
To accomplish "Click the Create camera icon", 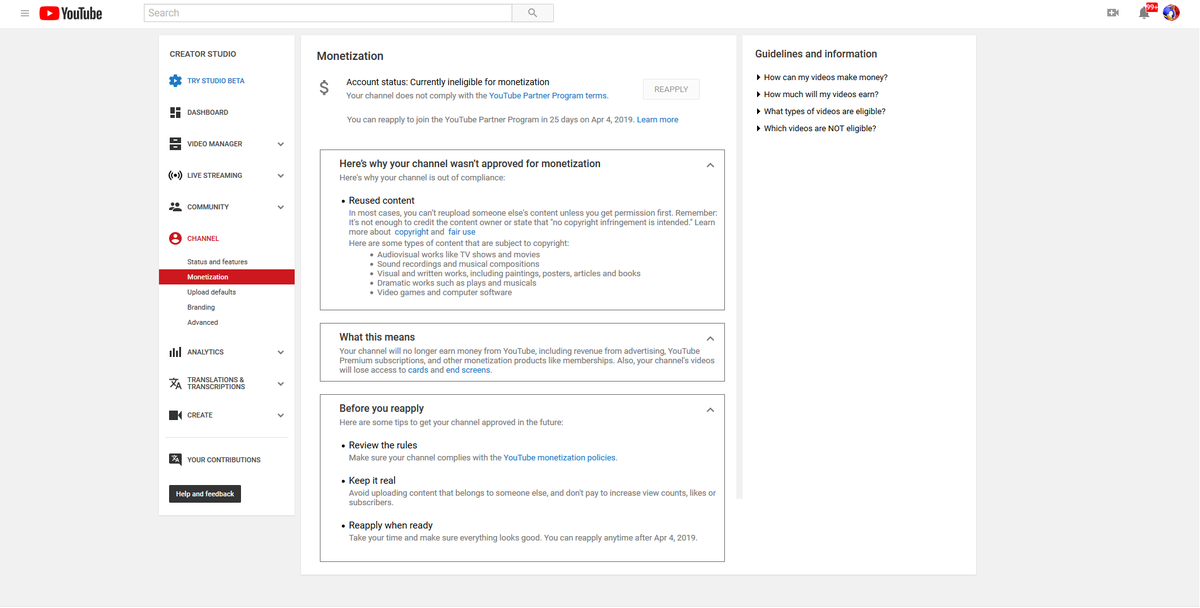I will tap(175, 415).
